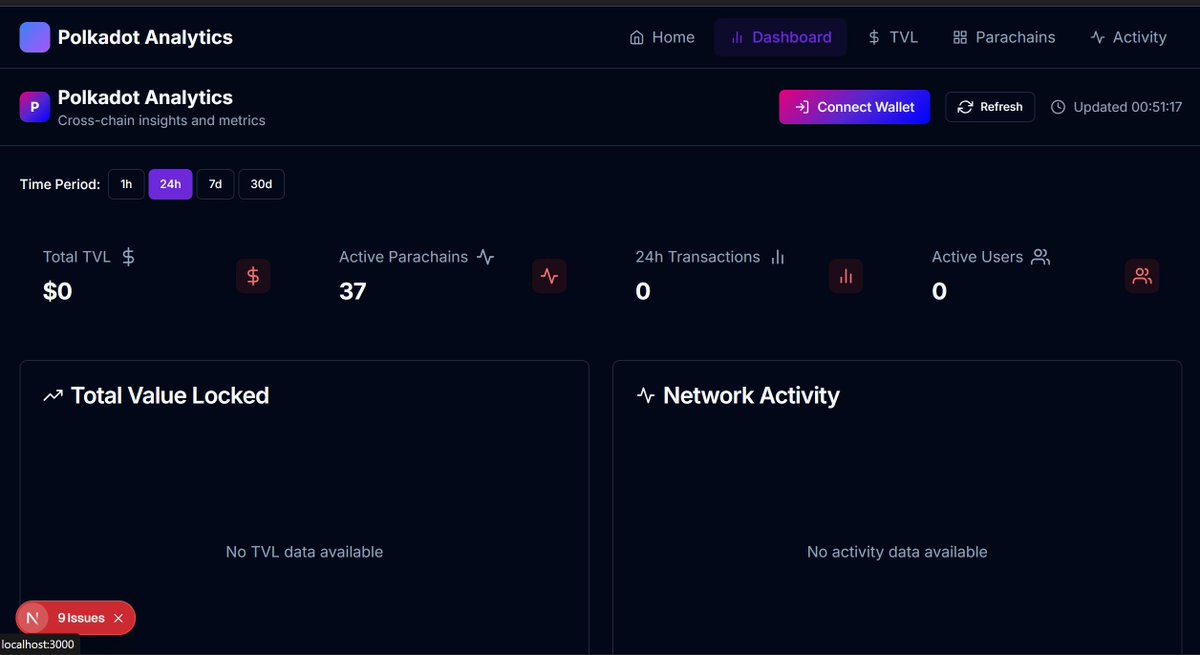The height and width of the screenshot is (655, 1200).
Task: Go to the TVL nav page
Action: (892, 37)
